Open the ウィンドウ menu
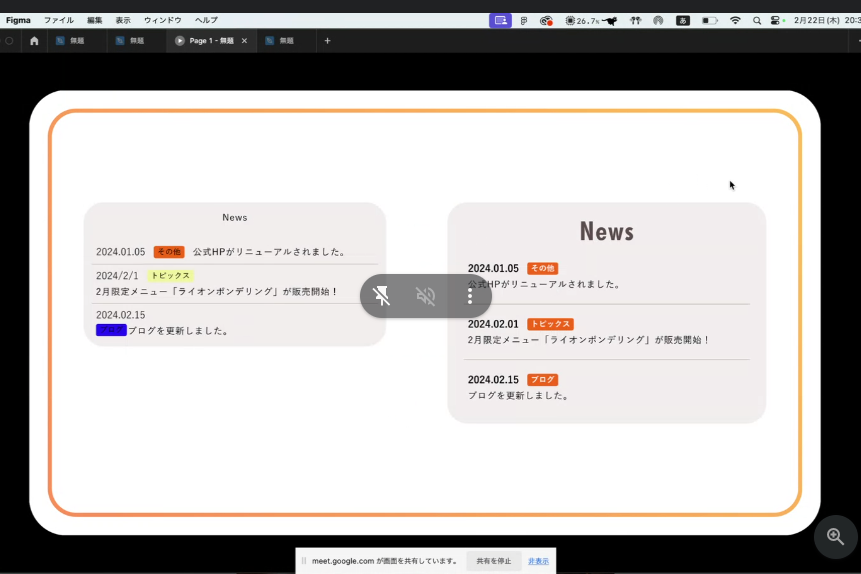The width and height of the screenshot is (861, 574). click(x=163, y=20)
